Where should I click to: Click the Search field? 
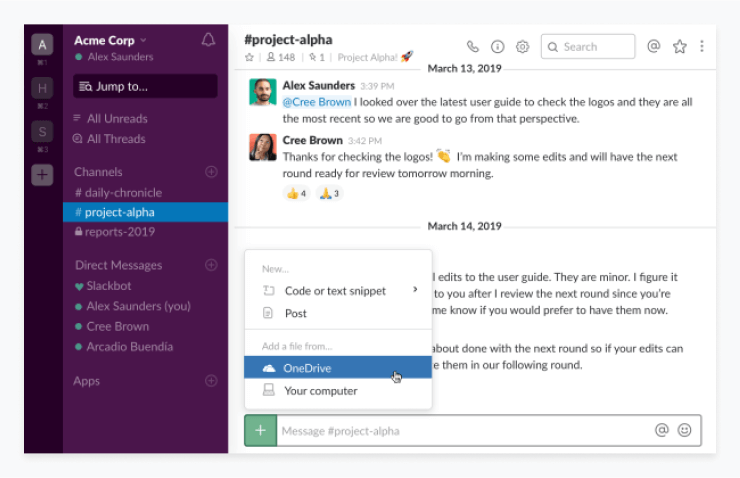point(588,47)
